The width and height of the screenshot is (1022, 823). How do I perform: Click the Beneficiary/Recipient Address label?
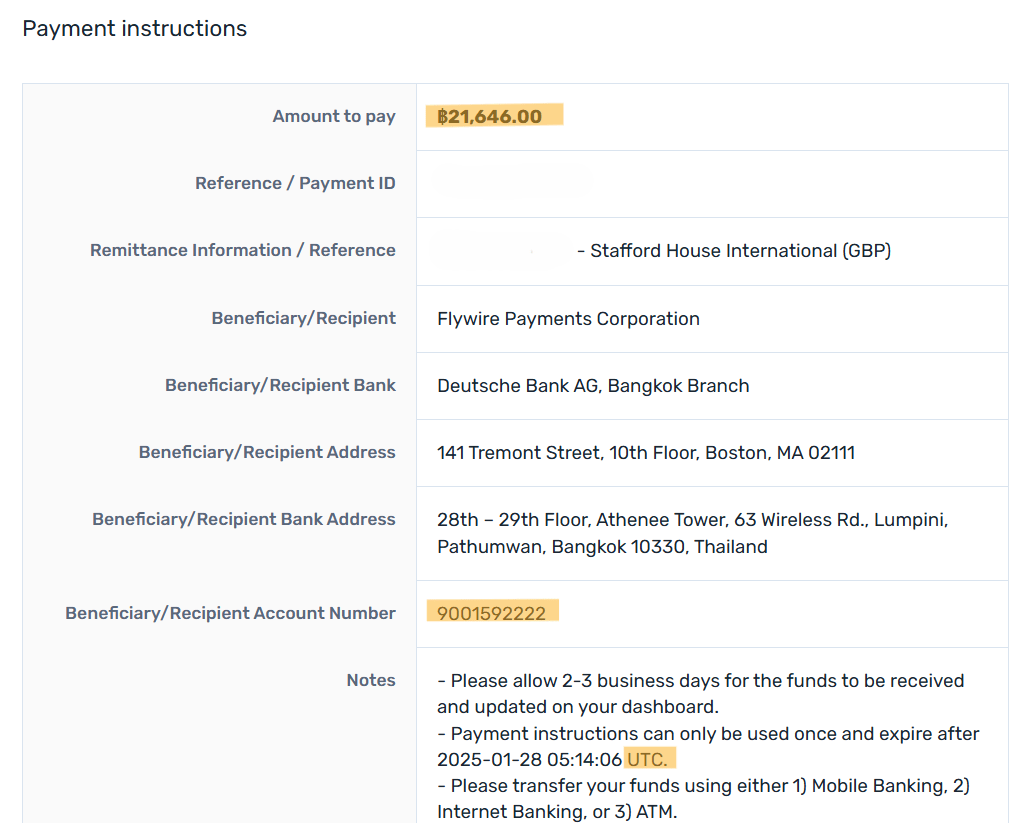pyautogui.click(x=267, y=453)
